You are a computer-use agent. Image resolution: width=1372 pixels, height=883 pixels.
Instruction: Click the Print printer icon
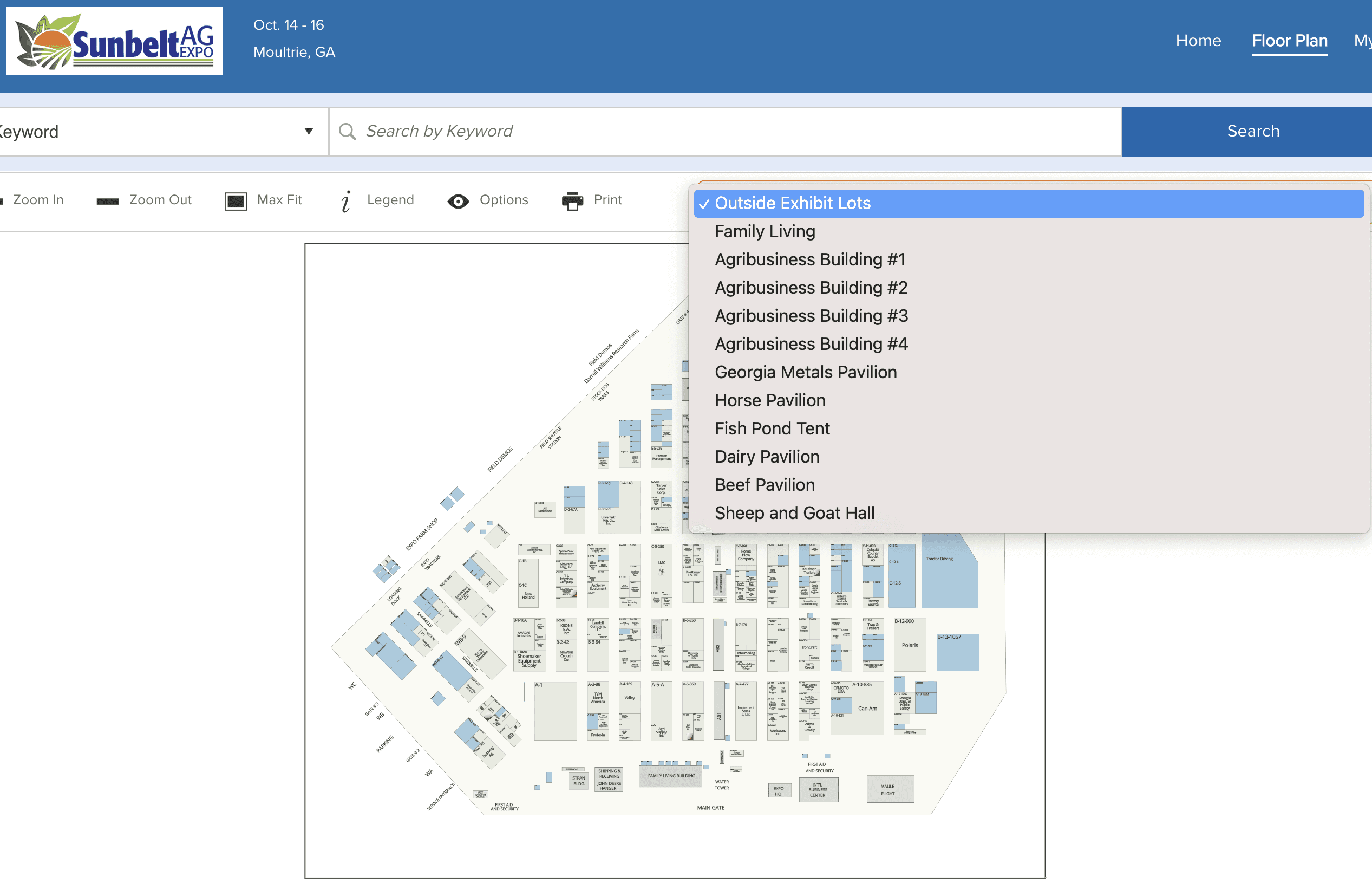pos(572,200)
